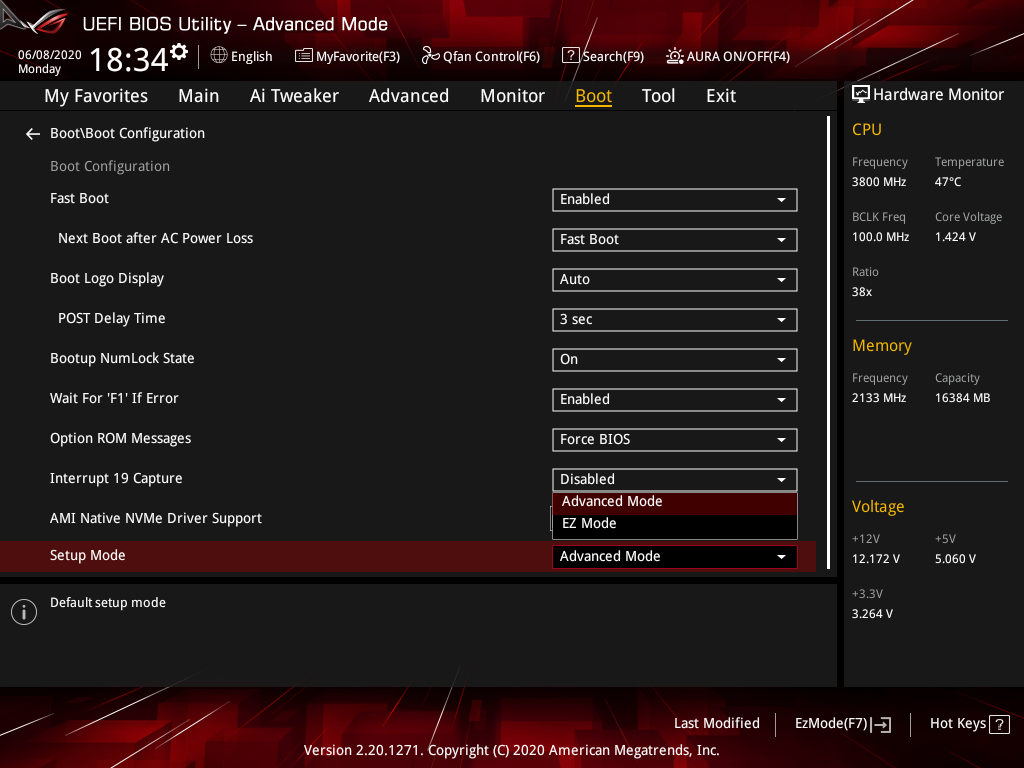Click the AURA light icon
This screenshot has height=768, width=1024.
coord(675,56)
